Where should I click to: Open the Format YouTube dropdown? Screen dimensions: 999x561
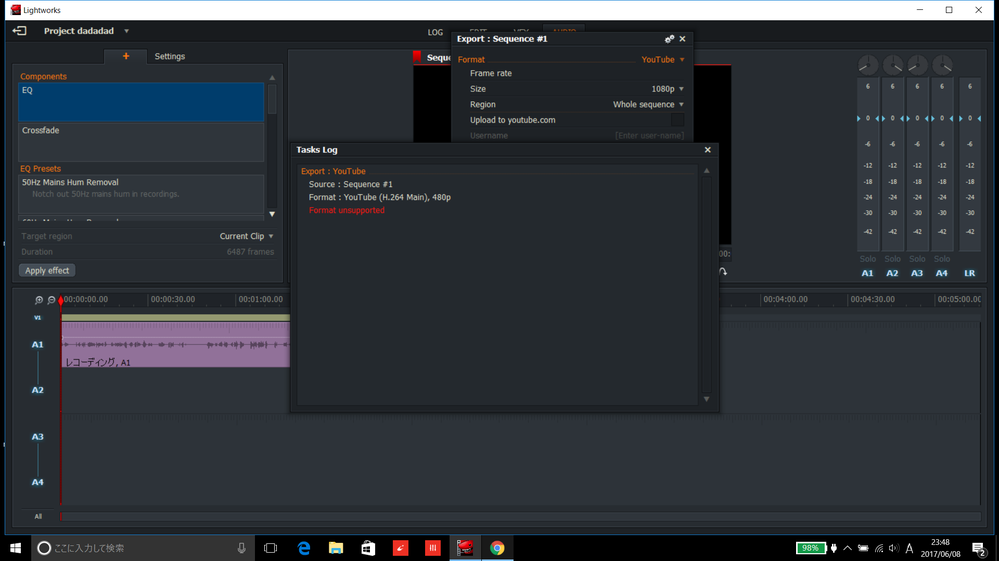pyautogui.click(x=663, y=59)
